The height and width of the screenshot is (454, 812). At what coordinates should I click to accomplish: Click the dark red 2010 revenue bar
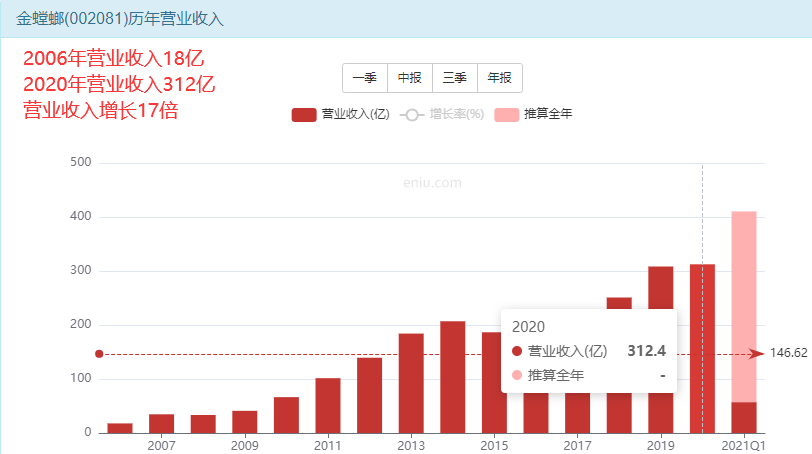pos(286,415)
